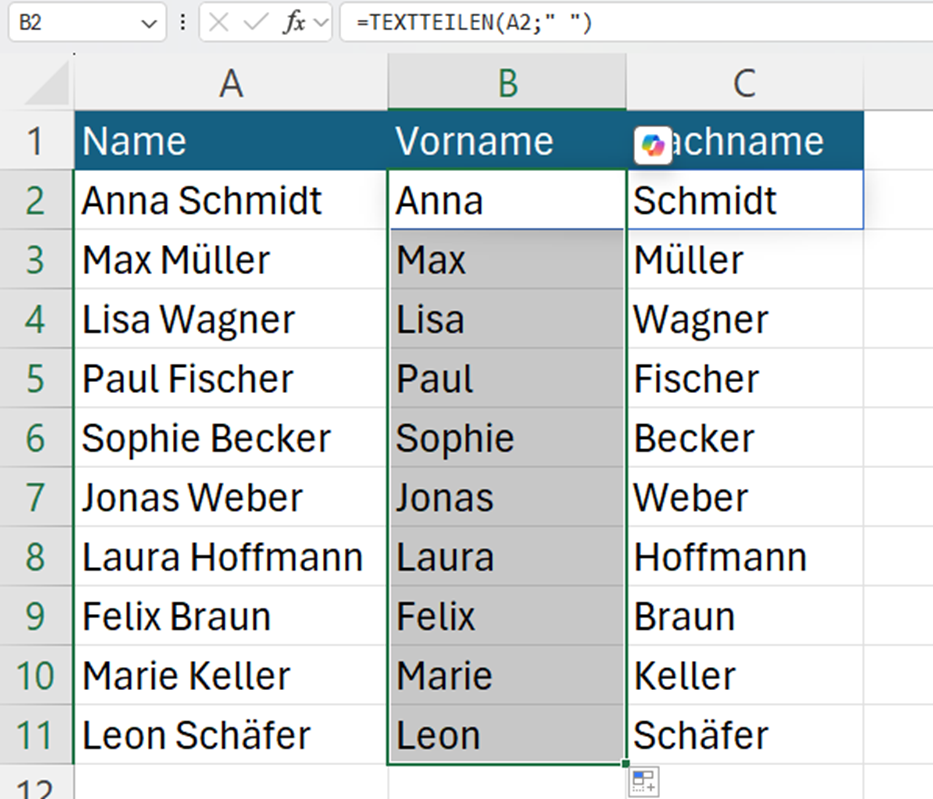The height and width of the screenshot is (799, 933).
Task: Click the Enter checkmark icon in formula bar
Action: pos(256,23)
